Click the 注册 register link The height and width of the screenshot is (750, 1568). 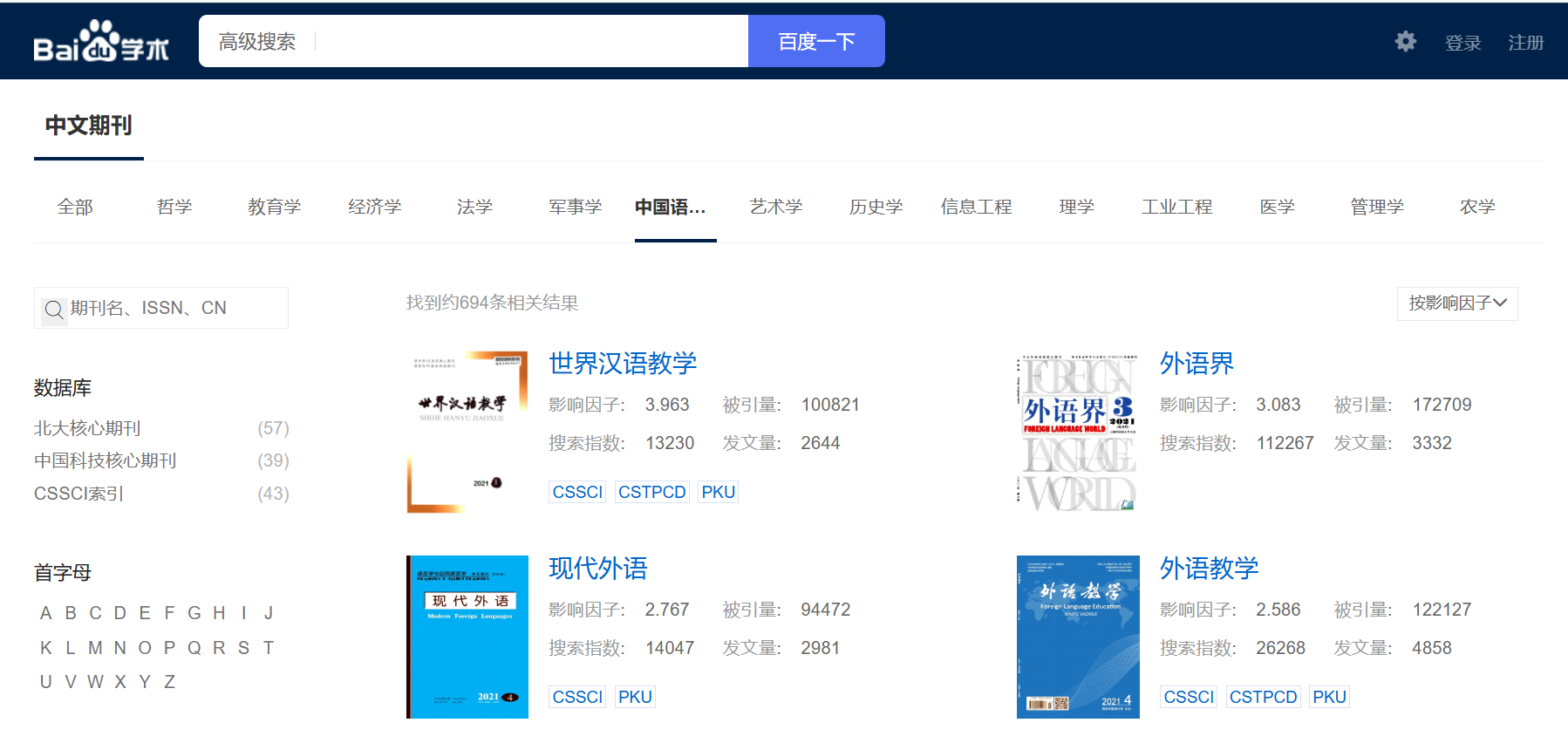(1525, 43)
